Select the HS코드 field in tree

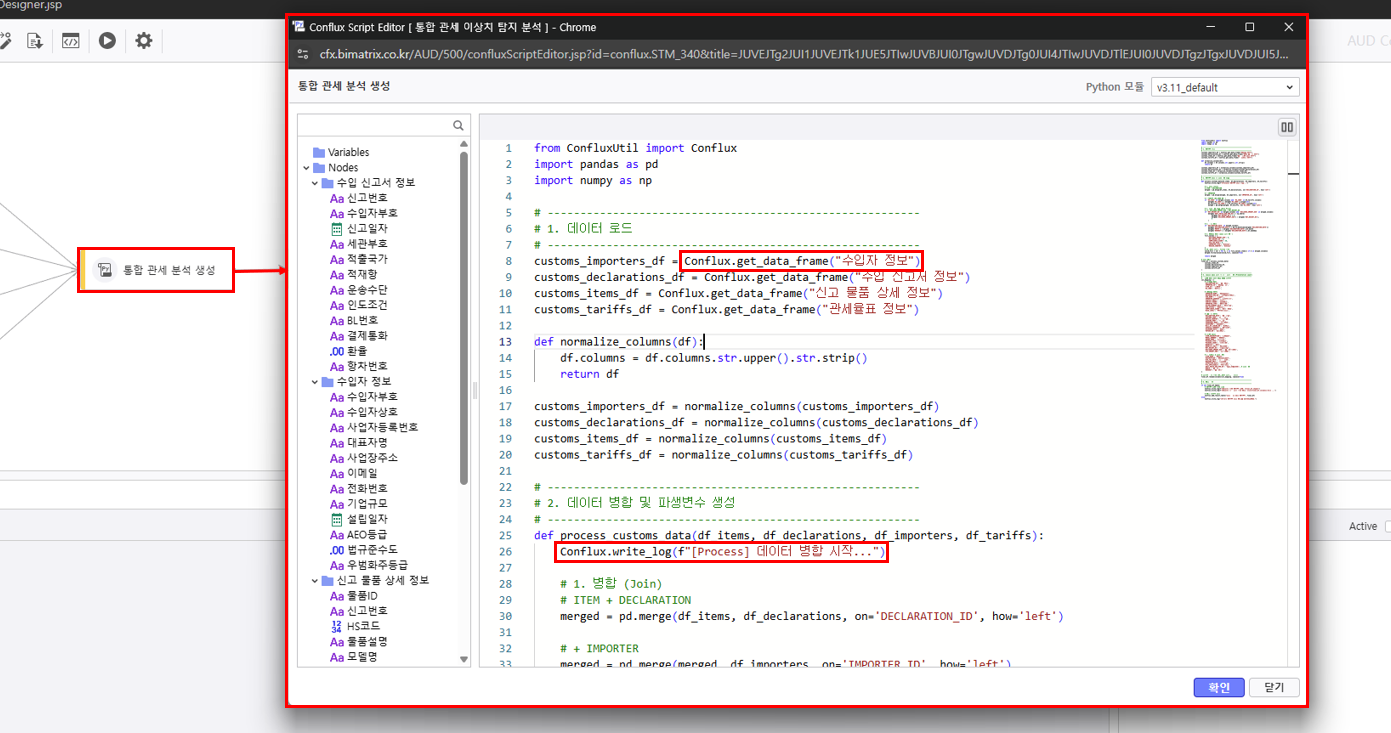pyautogui.click(x=366, y=626)
